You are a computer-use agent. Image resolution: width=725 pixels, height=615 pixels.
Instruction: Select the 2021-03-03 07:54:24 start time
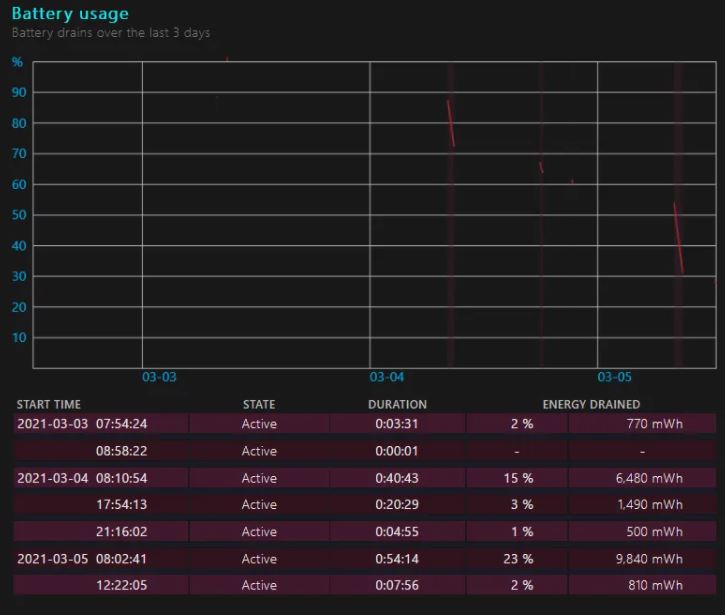pos(82,424)
